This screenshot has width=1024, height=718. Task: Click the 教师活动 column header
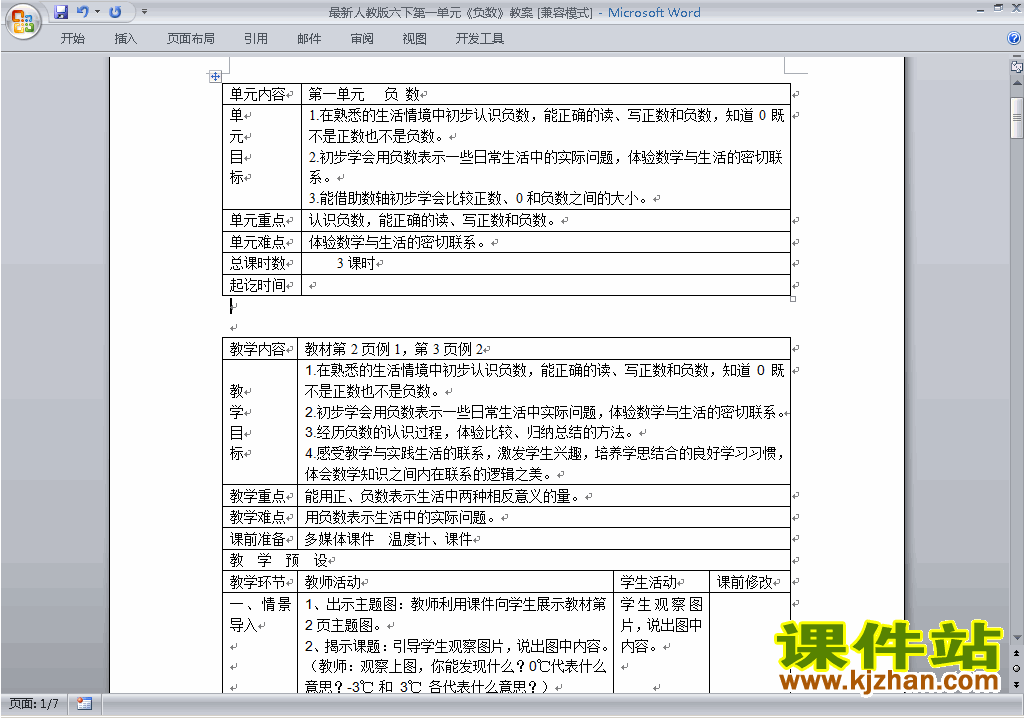(456, 581)
